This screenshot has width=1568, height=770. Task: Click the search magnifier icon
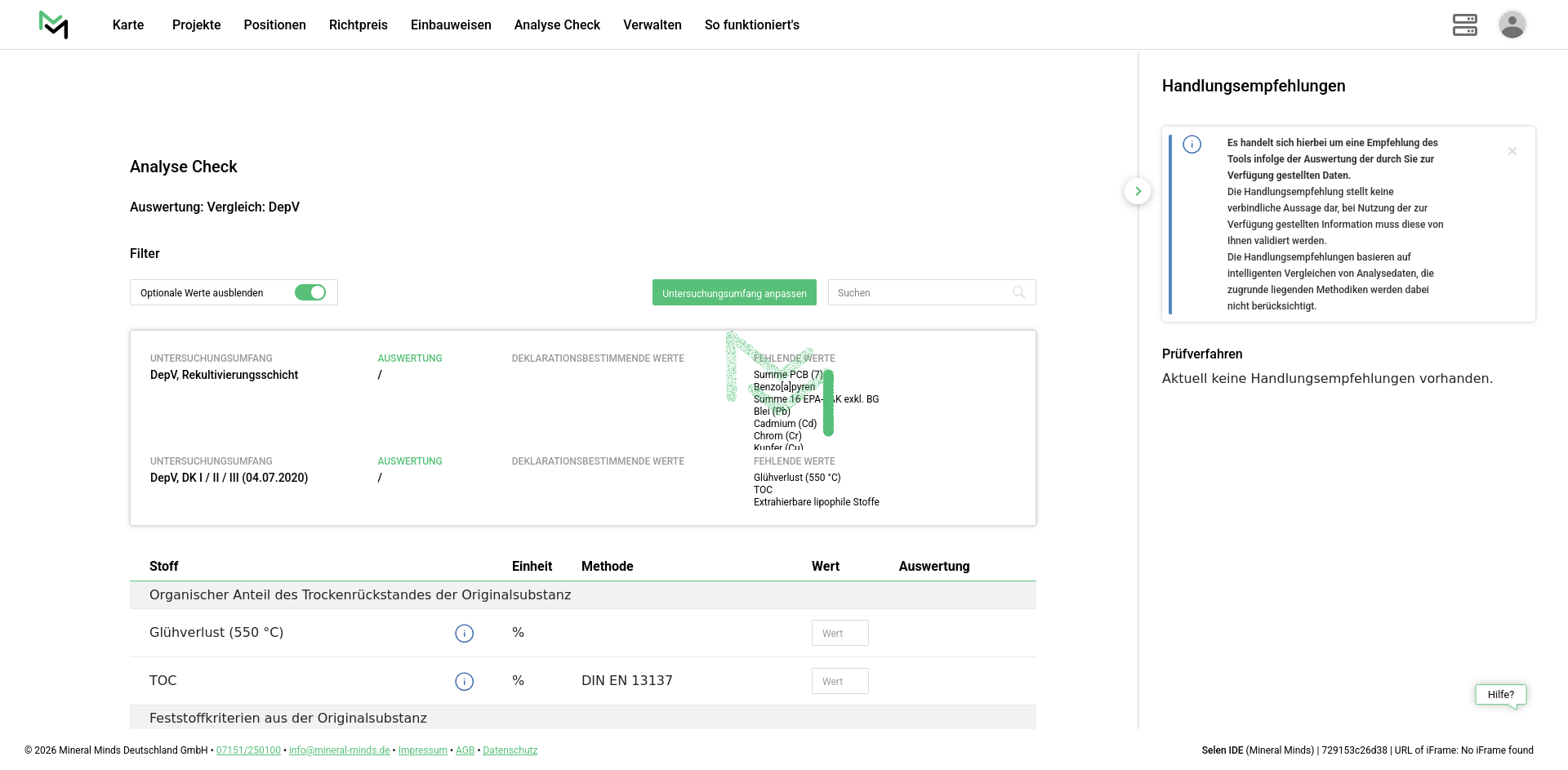pyautogui.click(x=1018, y=292)
